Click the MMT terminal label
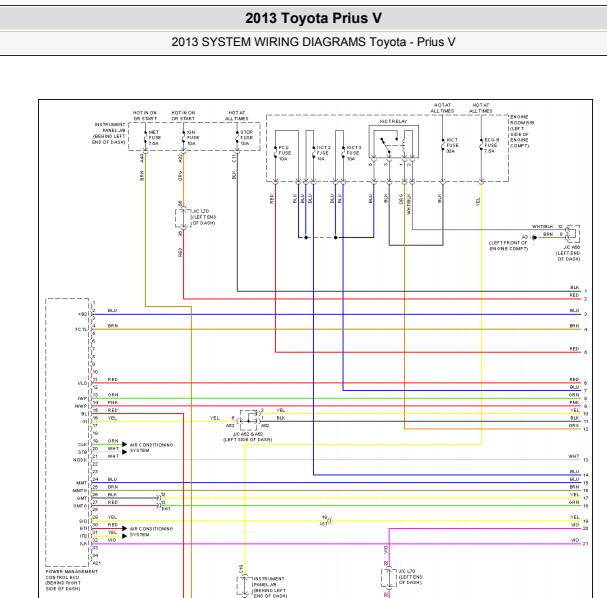The height and width of the screenshot is (598, 607). point(82,483)
